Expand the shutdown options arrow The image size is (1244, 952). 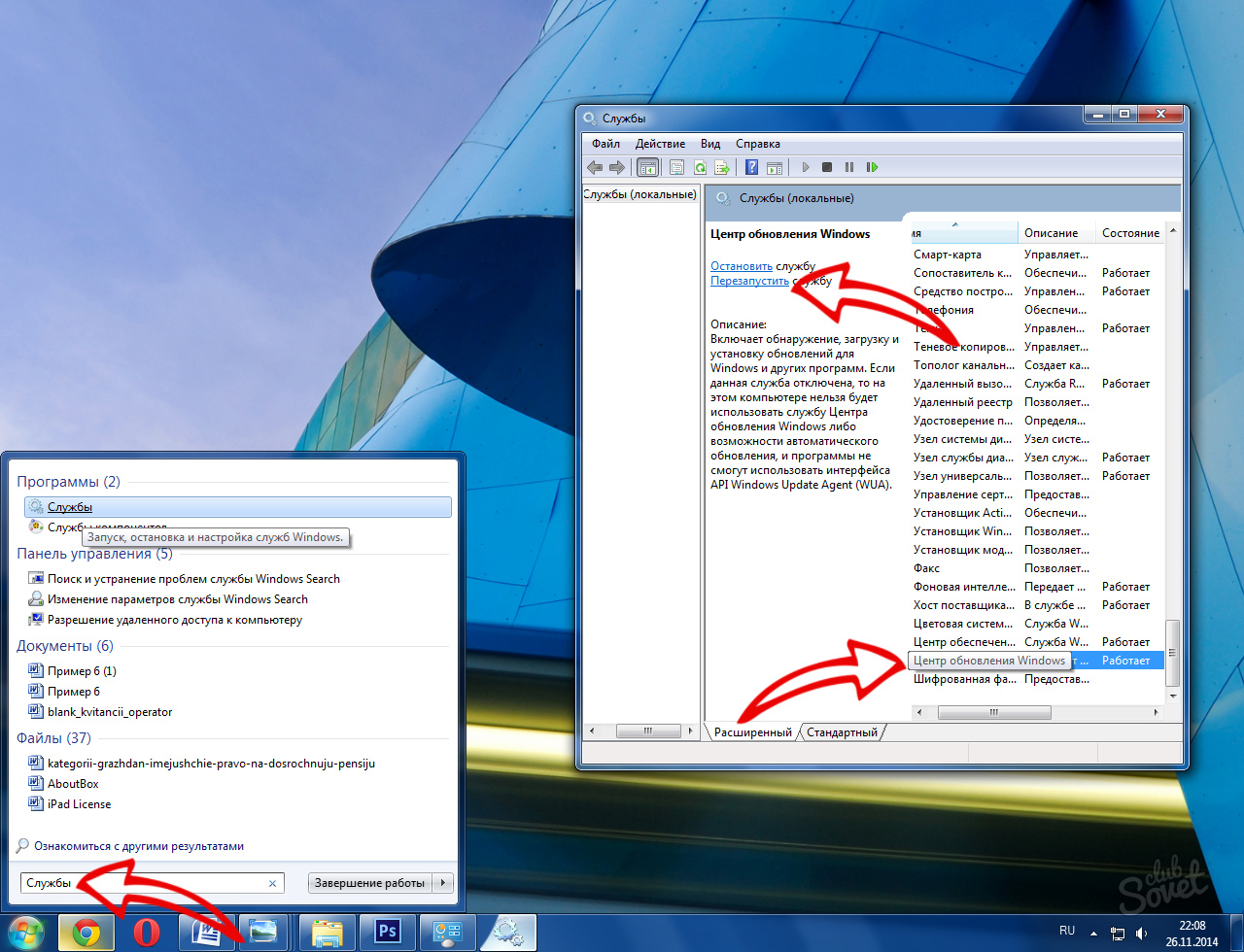[x=443, y=883]
